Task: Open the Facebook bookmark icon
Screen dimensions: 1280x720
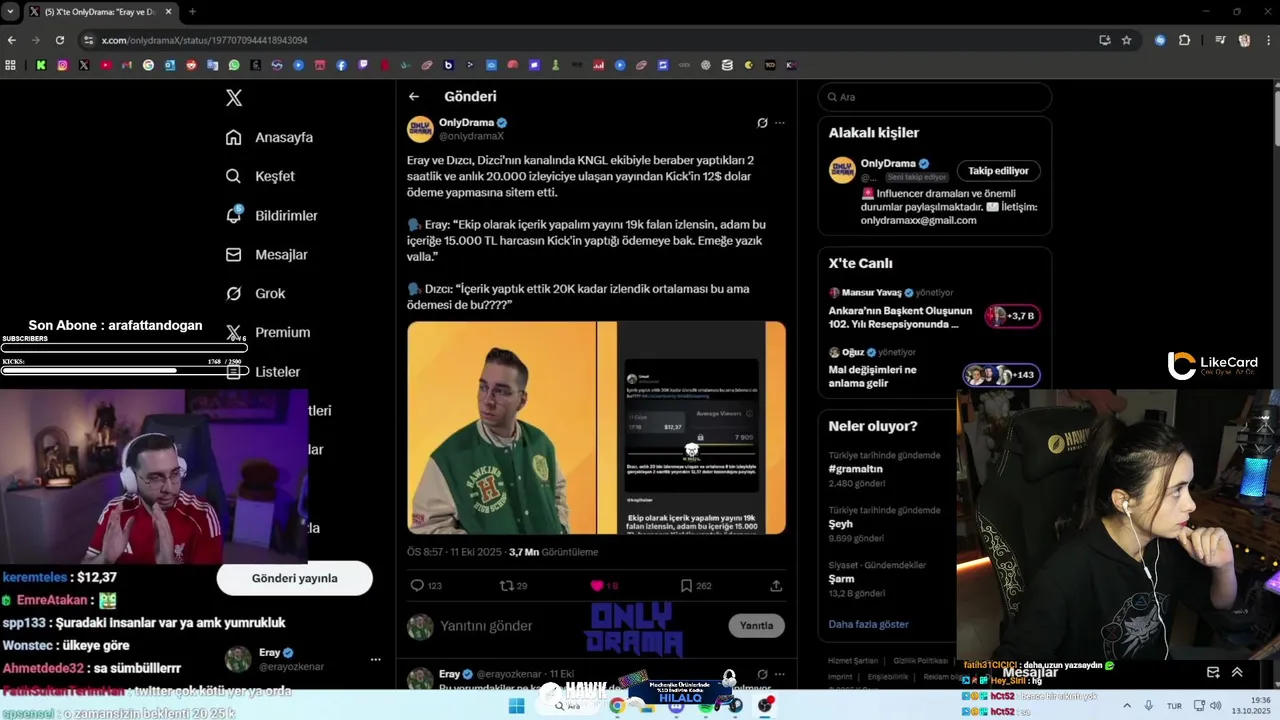Action: pyautogui.click(x=341, y=65)
